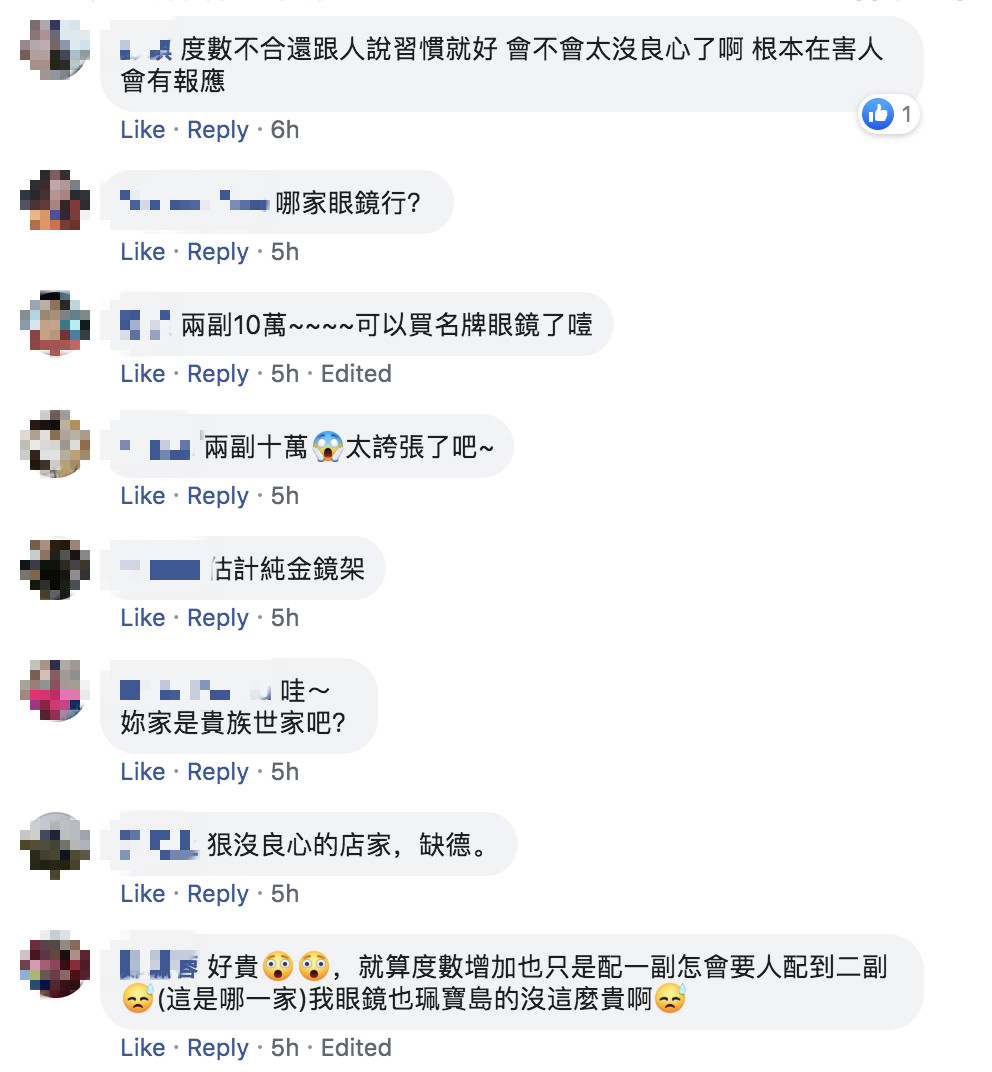Reply to the 估計純金鏡架 comment

click(217, 618)
